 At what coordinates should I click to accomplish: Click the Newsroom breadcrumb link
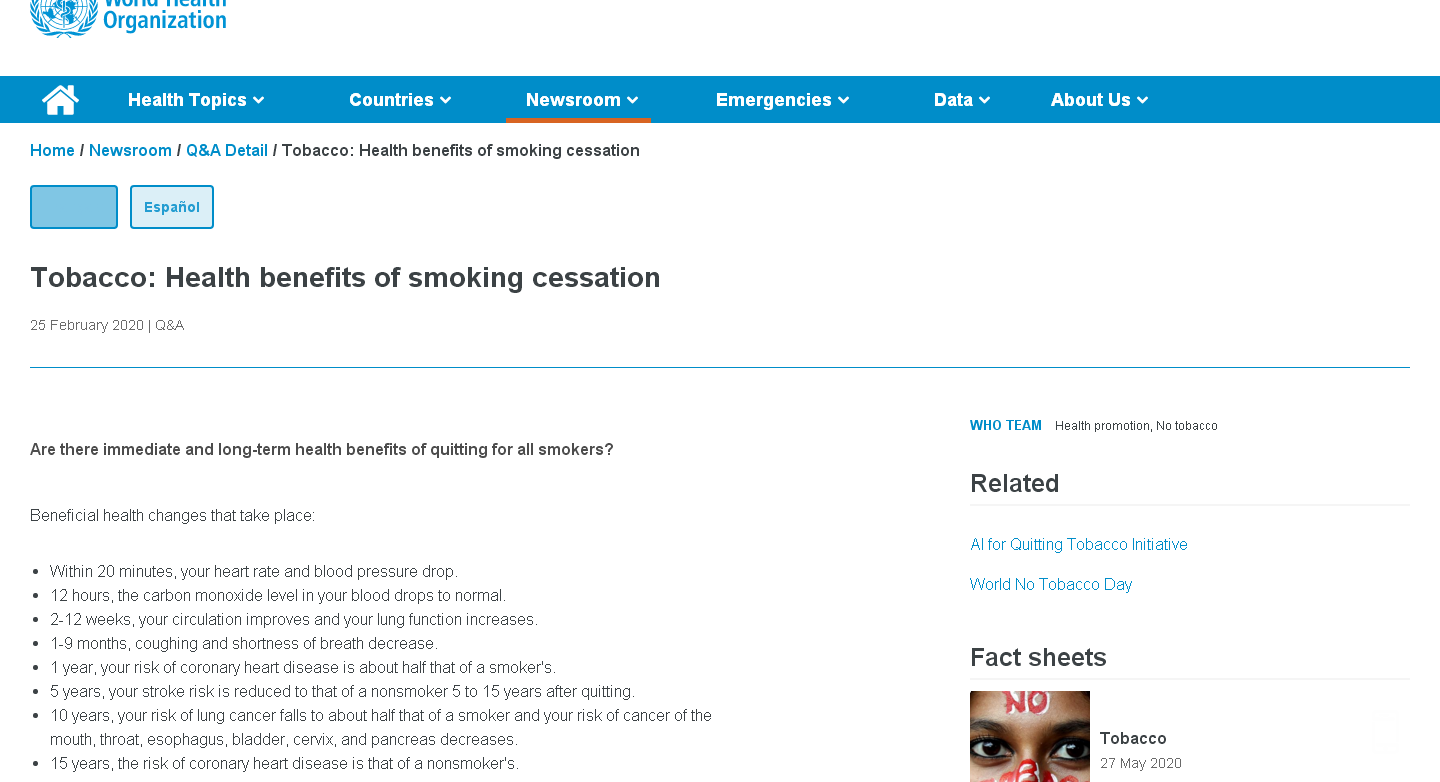click(x=130, y=150)
